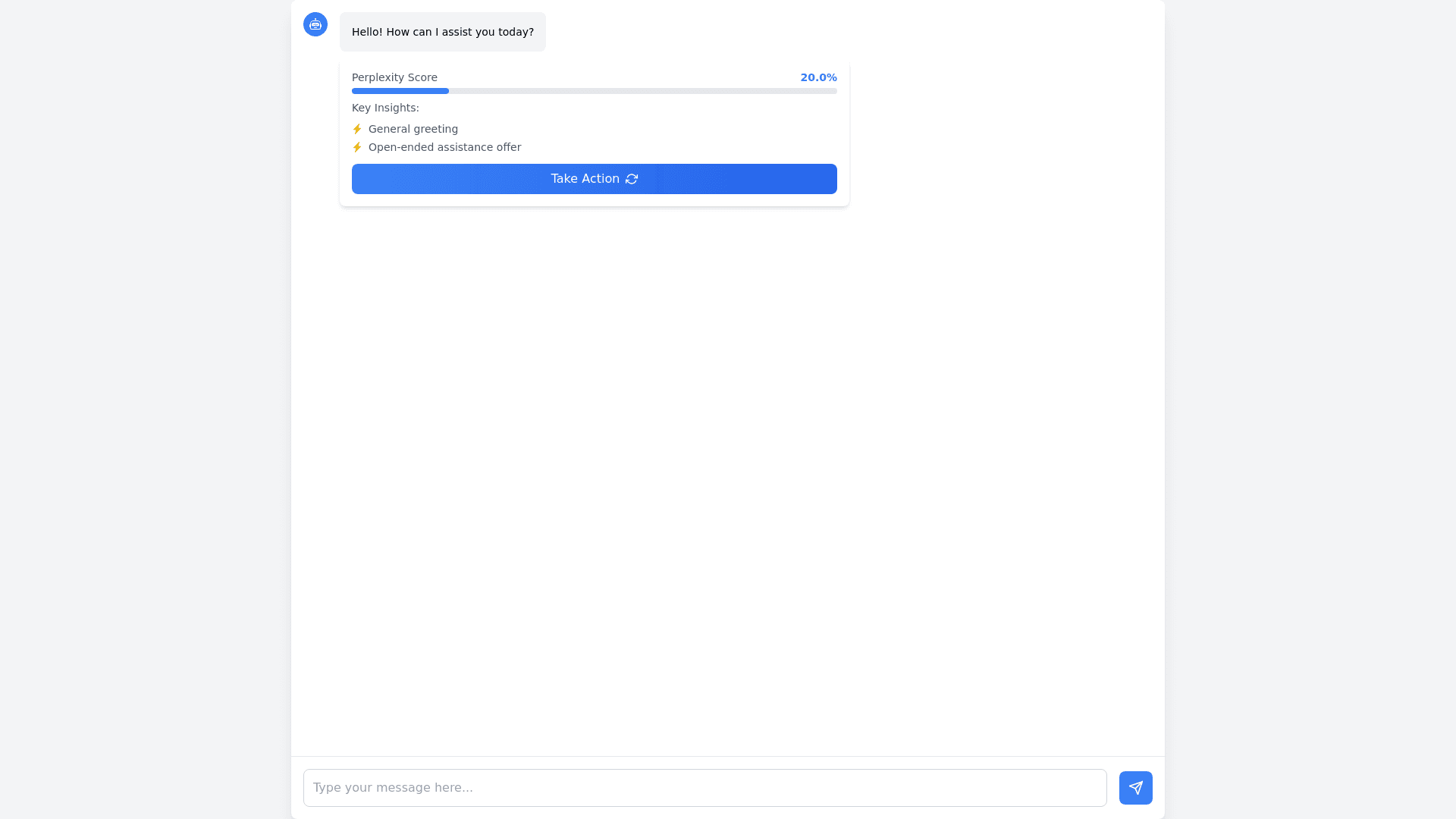
Task: Click the unfilled gray part of the Perplexity bar
Action: [x=642, y=91]
